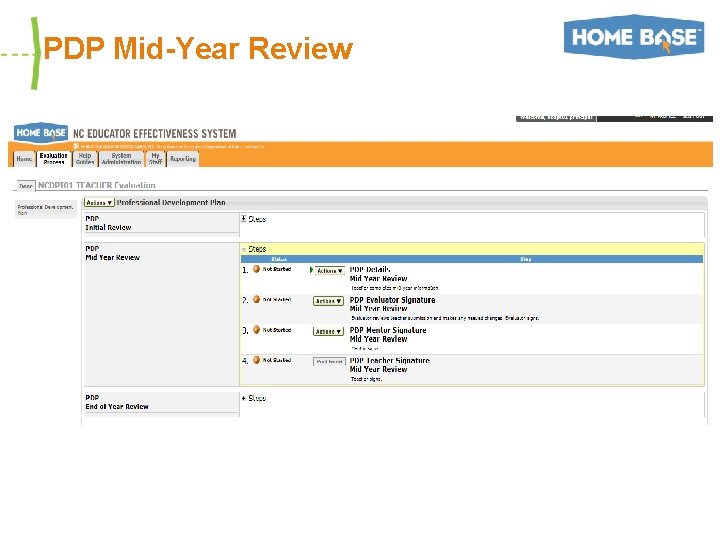Image resolution: width=720 pixels, height=540 pixels.
Task: Click the Status column header in the steps table
Action: [x=279, y=259]
